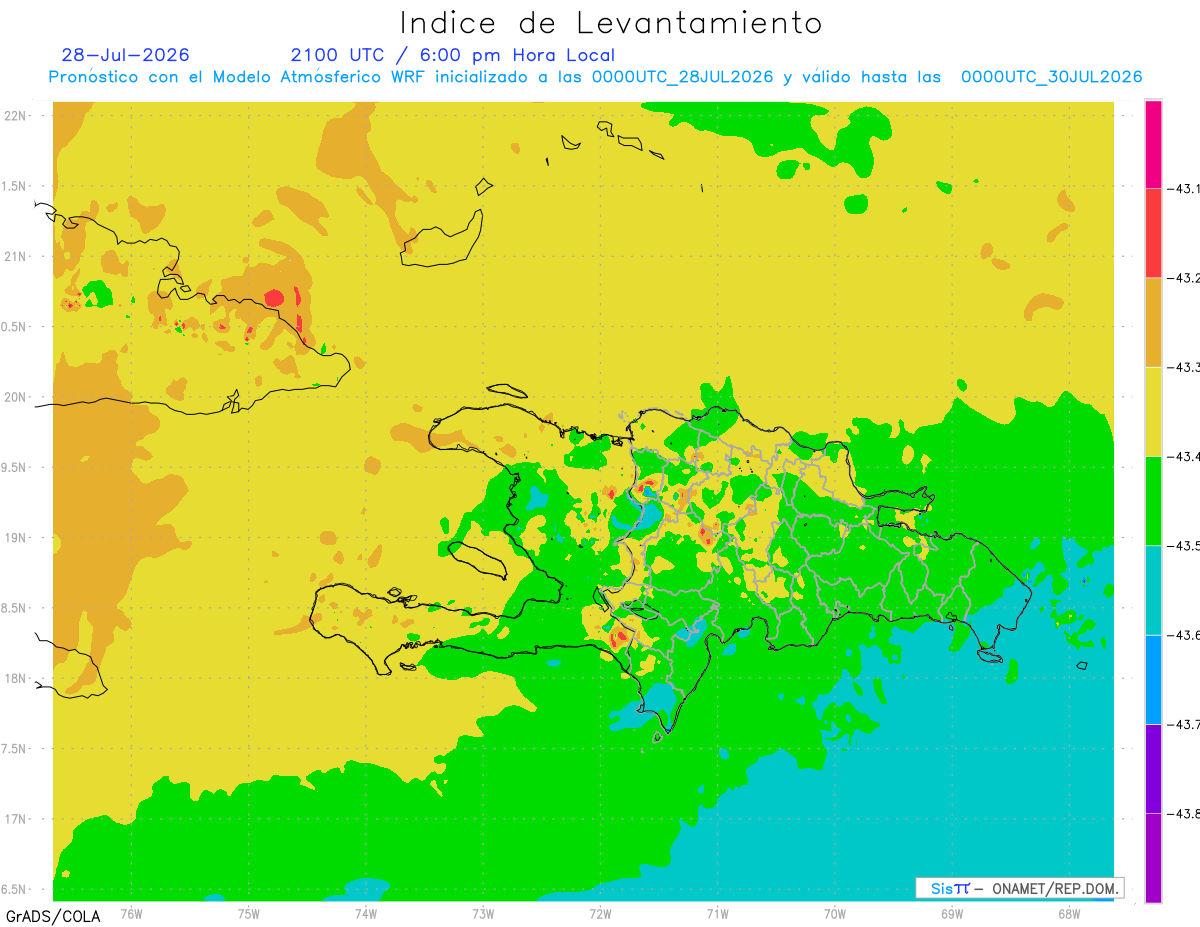
Task: Select the yellow legend color band
Action: click(1153, 411)
